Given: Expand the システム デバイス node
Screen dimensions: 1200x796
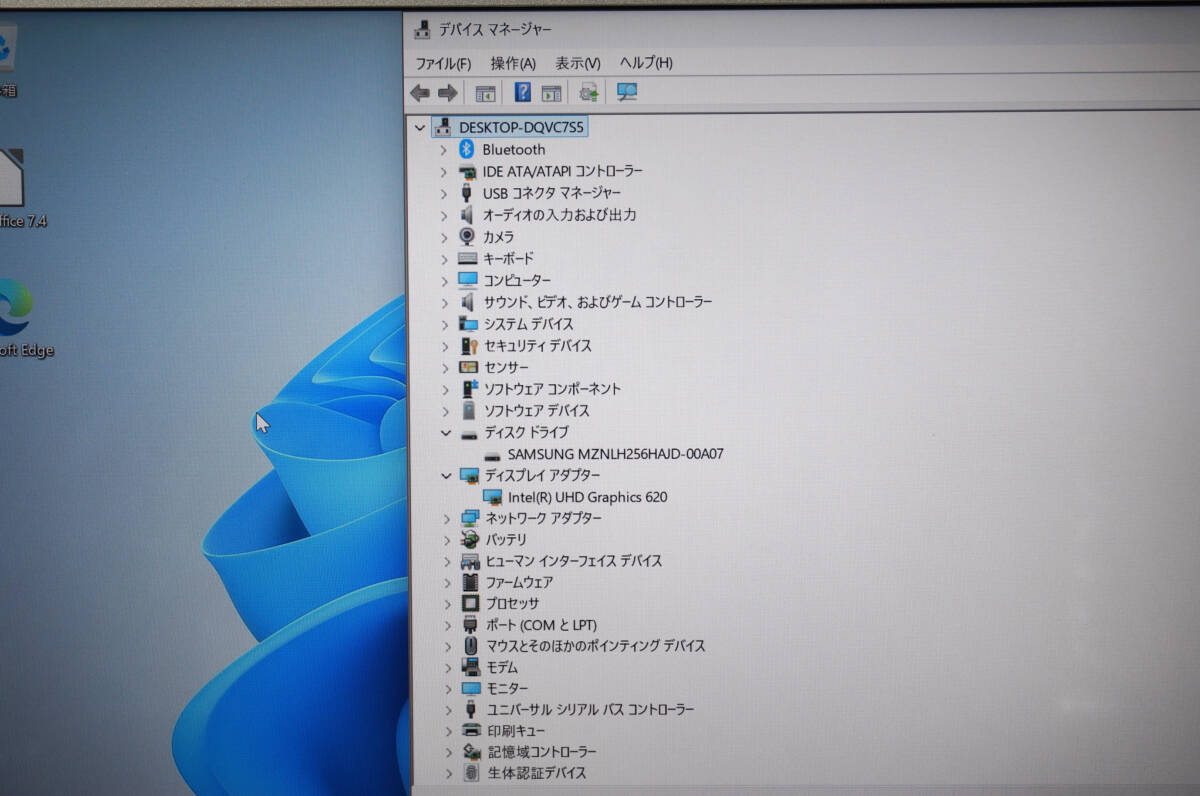Looking at the screenshot, I should pyautogui.click(x=445, y=324).
